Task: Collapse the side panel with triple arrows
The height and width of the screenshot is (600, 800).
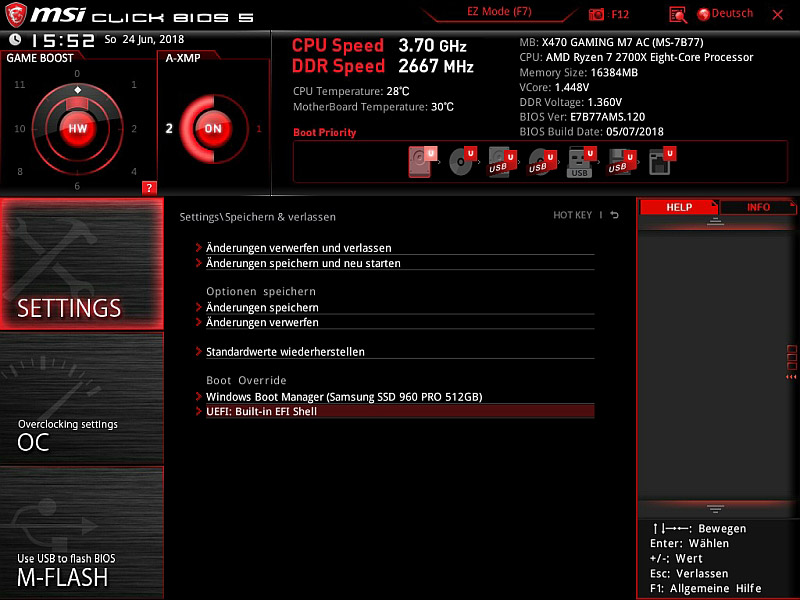Action: click(791, 377)
